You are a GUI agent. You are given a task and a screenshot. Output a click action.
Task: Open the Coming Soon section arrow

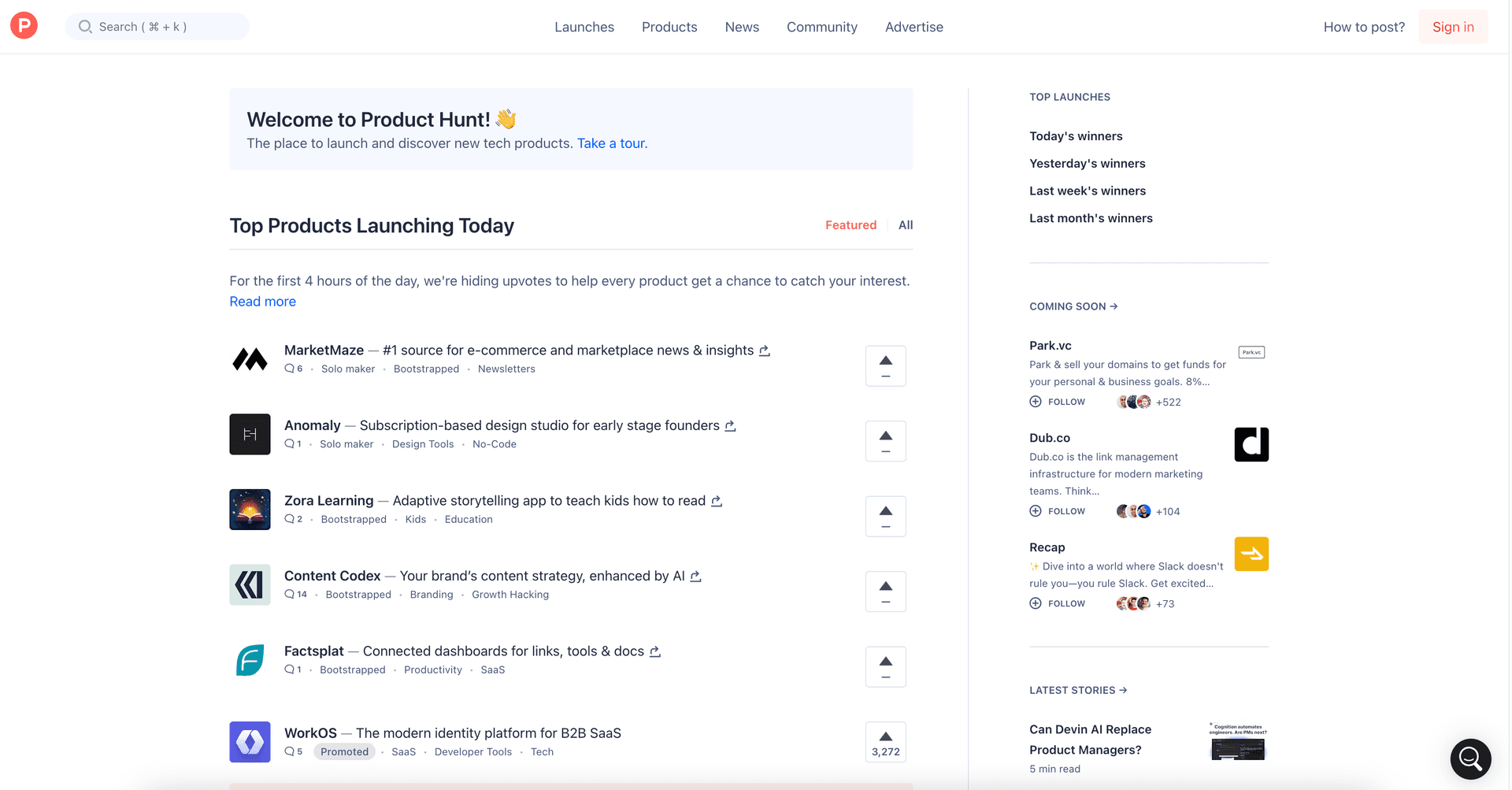[1114, 306]
